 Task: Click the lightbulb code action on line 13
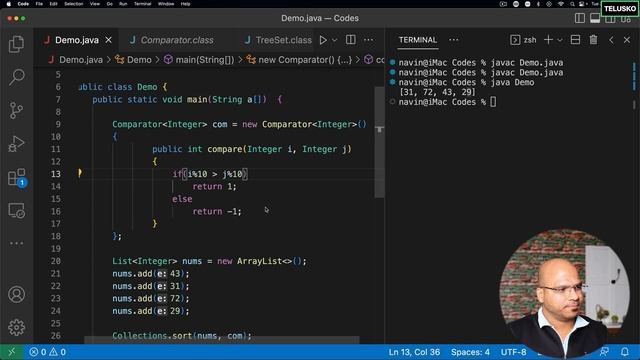pos(80,173)
